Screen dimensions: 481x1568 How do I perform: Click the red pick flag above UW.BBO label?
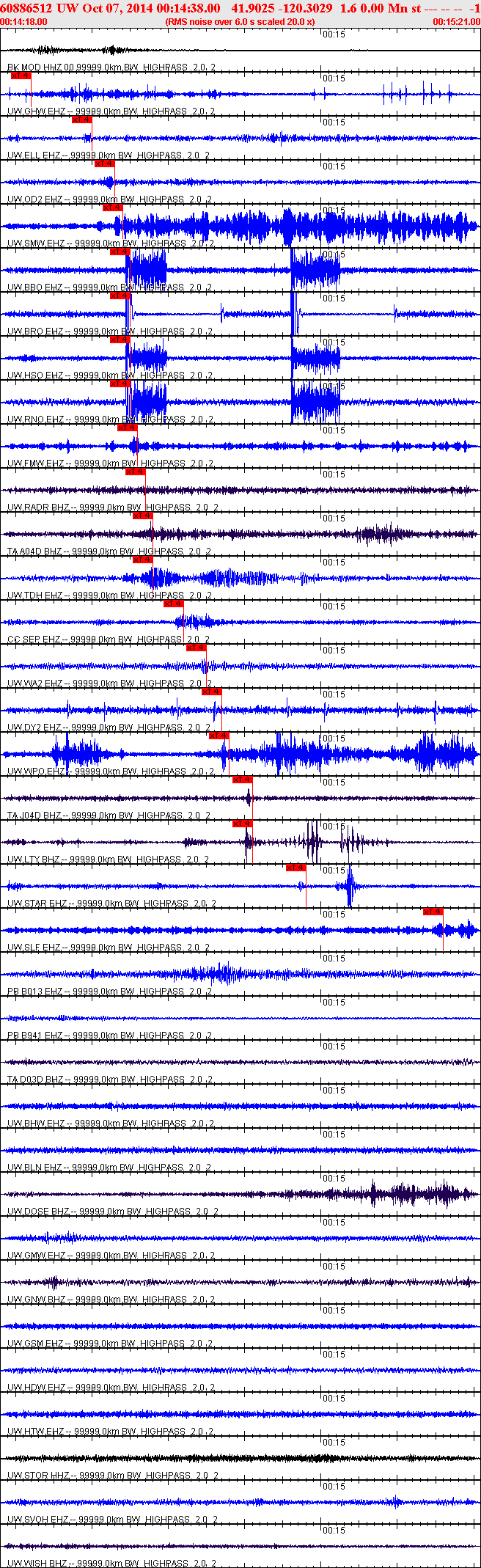pyautogui.click(x=120, y=251)
